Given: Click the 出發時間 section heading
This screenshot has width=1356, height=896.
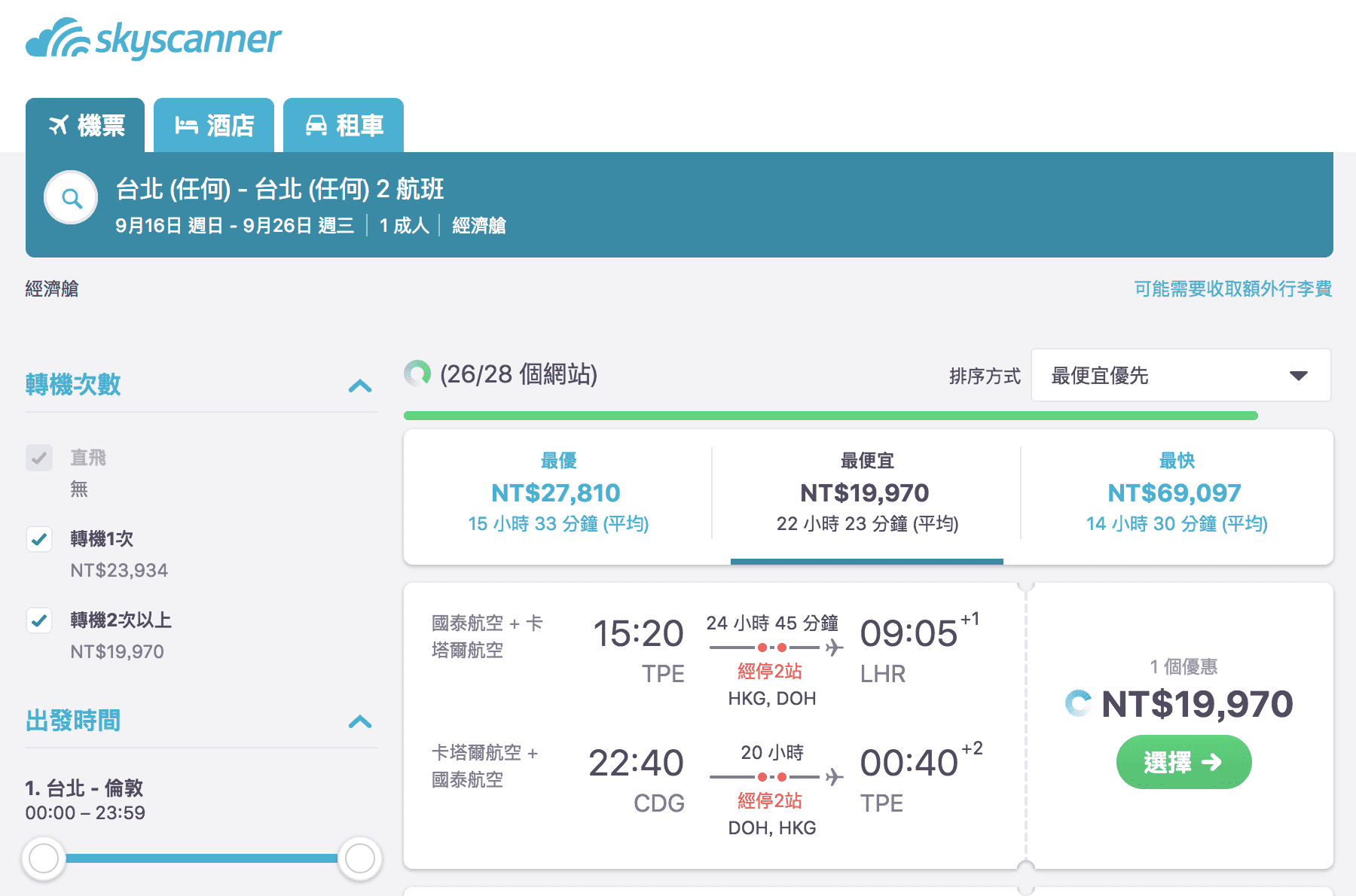Looking at the screenshot, I should click(73, 721).
